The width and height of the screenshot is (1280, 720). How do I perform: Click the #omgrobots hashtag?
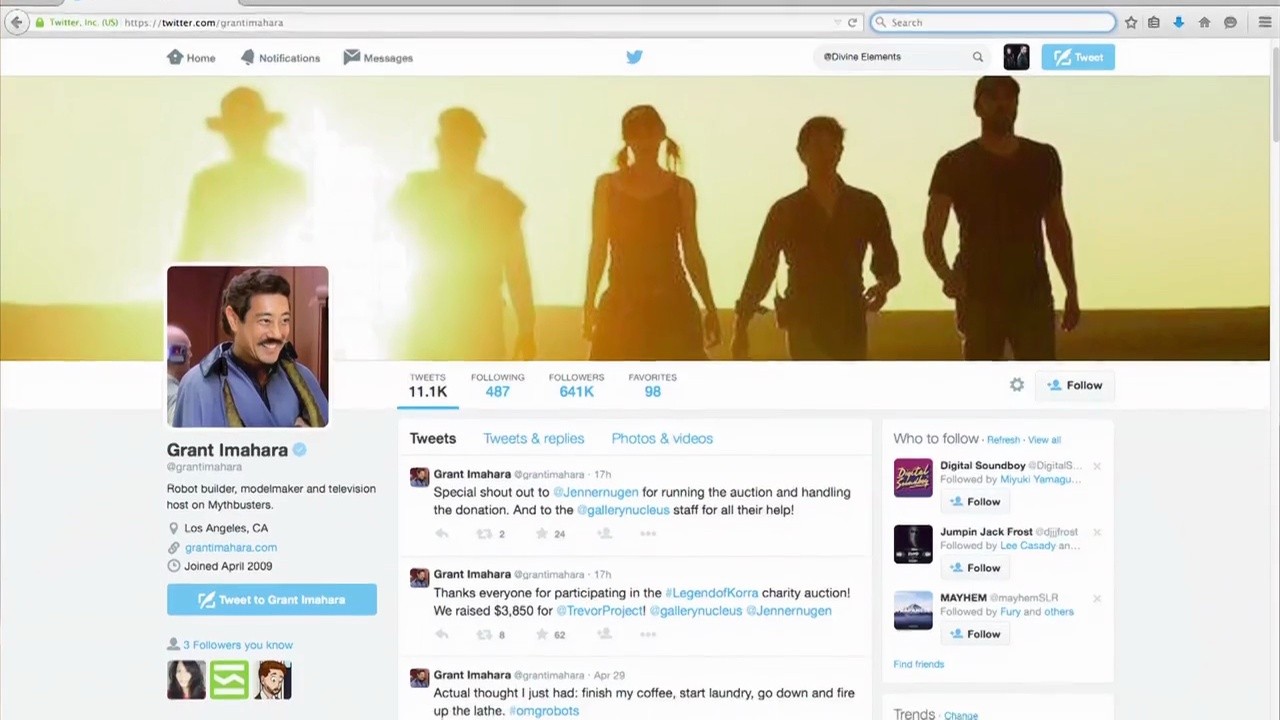tap(544, 711)
